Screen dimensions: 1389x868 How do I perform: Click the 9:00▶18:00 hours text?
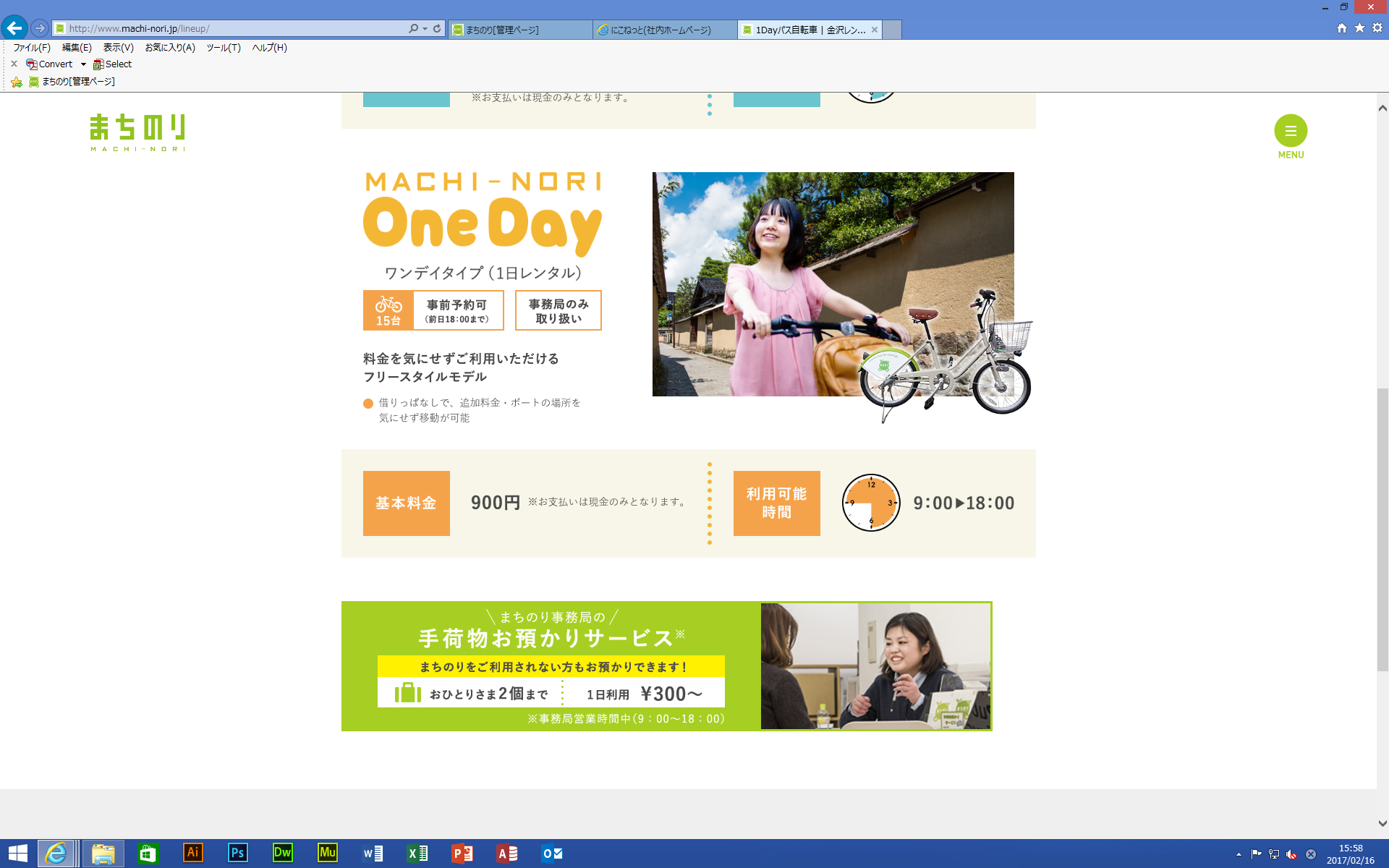pyautogui.click(x=964, y=503)
